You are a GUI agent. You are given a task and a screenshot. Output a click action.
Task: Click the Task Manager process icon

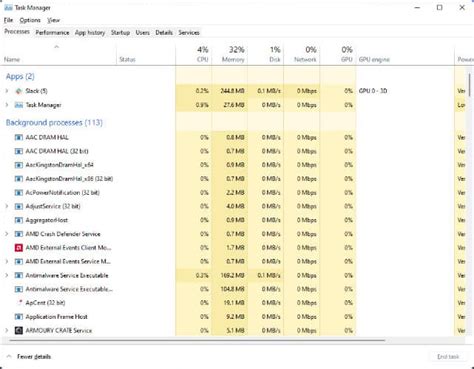click(x=19, y=105)
